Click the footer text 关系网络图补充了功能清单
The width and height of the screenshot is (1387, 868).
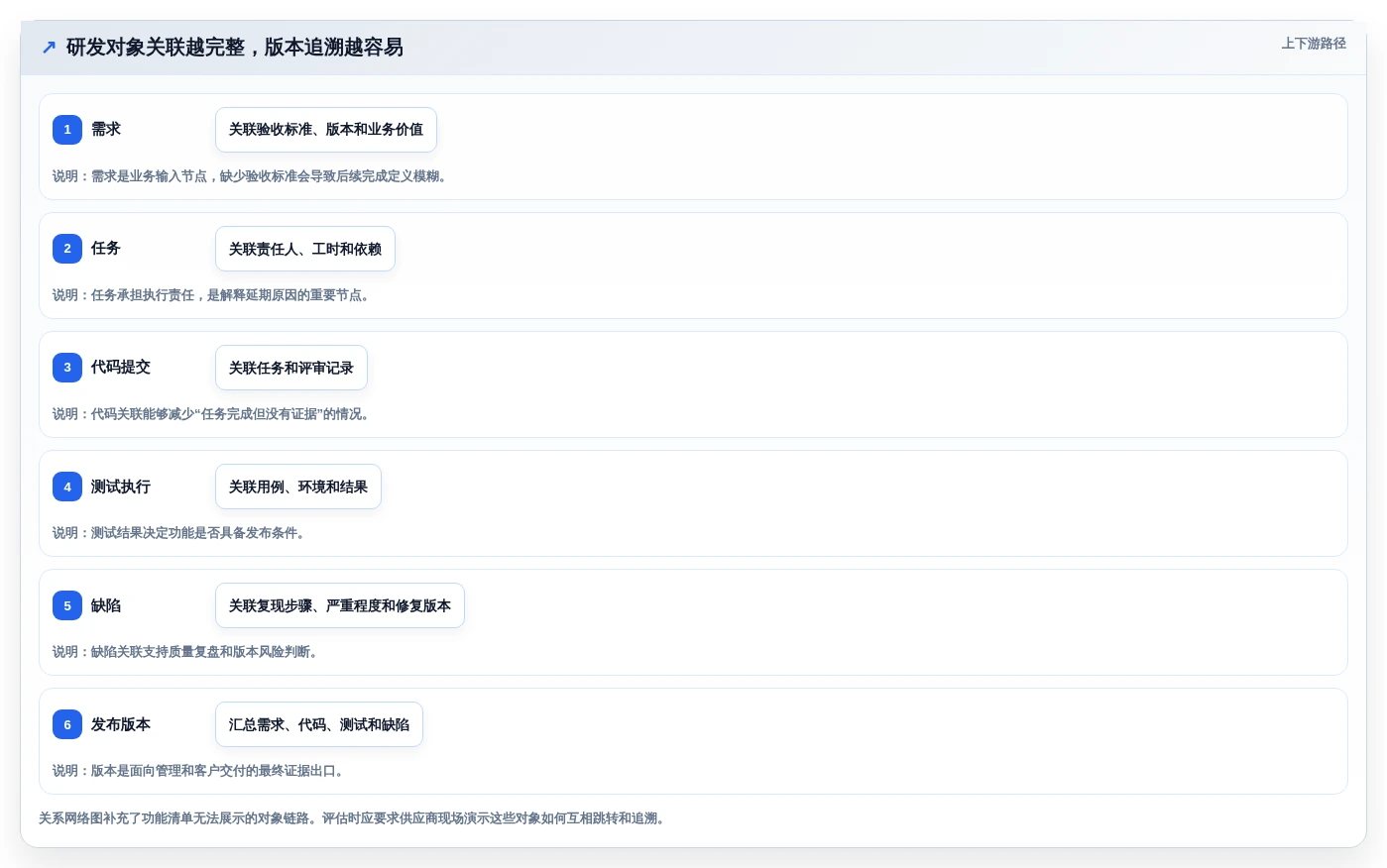[x=353, y=818]
